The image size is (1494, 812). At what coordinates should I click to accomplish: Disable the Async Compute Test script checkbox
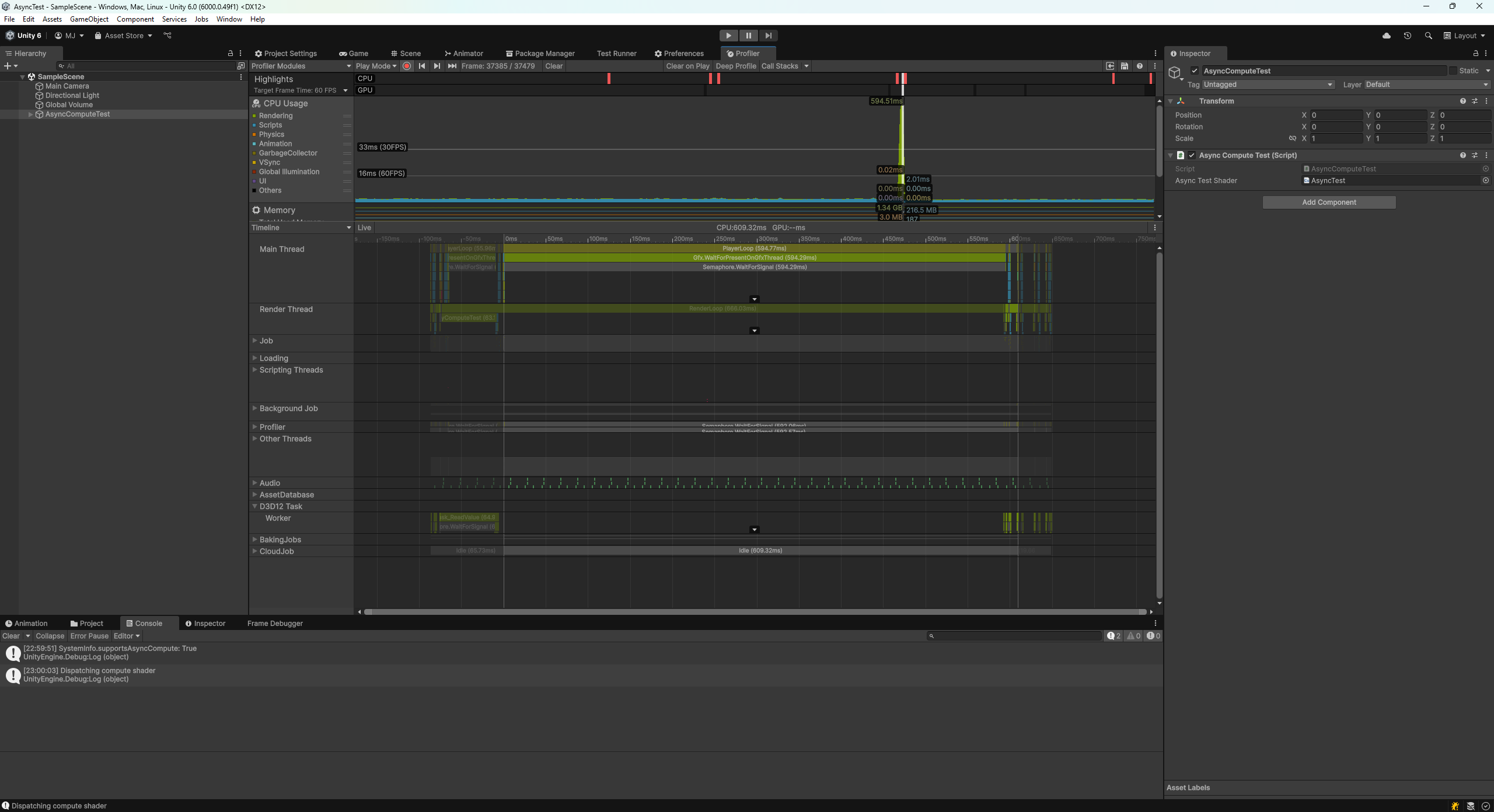[x=1192, y=155]
